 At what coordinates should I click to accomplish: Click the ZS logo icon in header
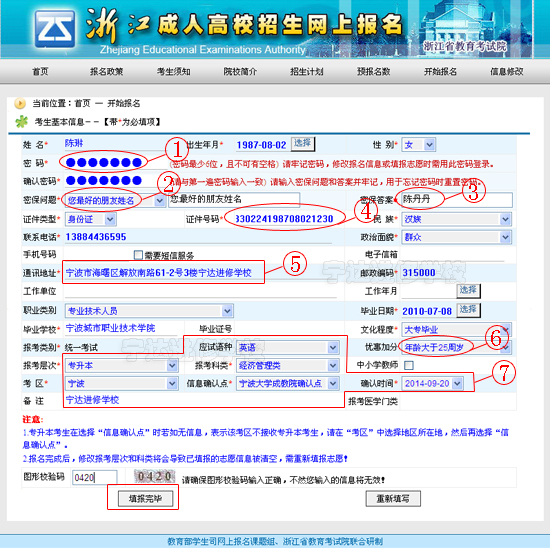[55, 29]
